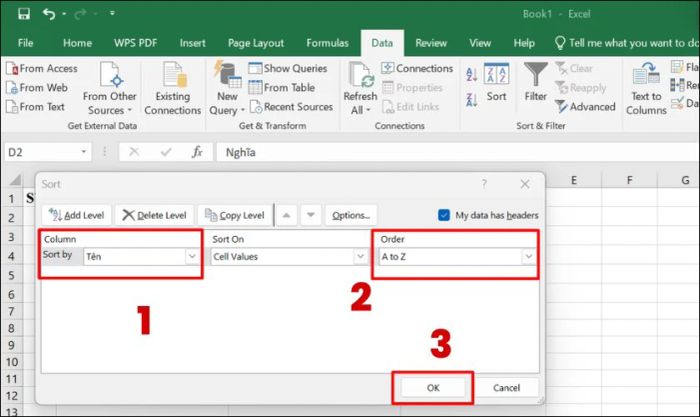Open sort Options button
The width and height of the screenshot is (700, 417).
coord(351,215)
